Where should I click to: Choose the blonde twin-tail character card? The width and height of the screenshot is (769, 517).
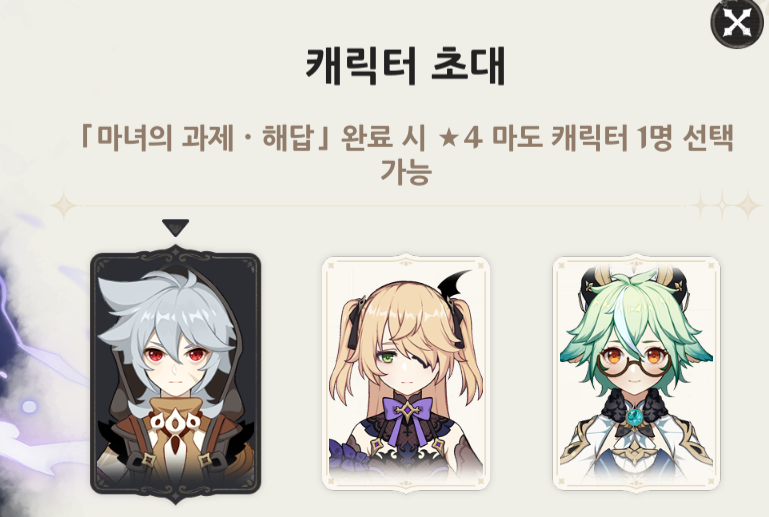point(406,374)
